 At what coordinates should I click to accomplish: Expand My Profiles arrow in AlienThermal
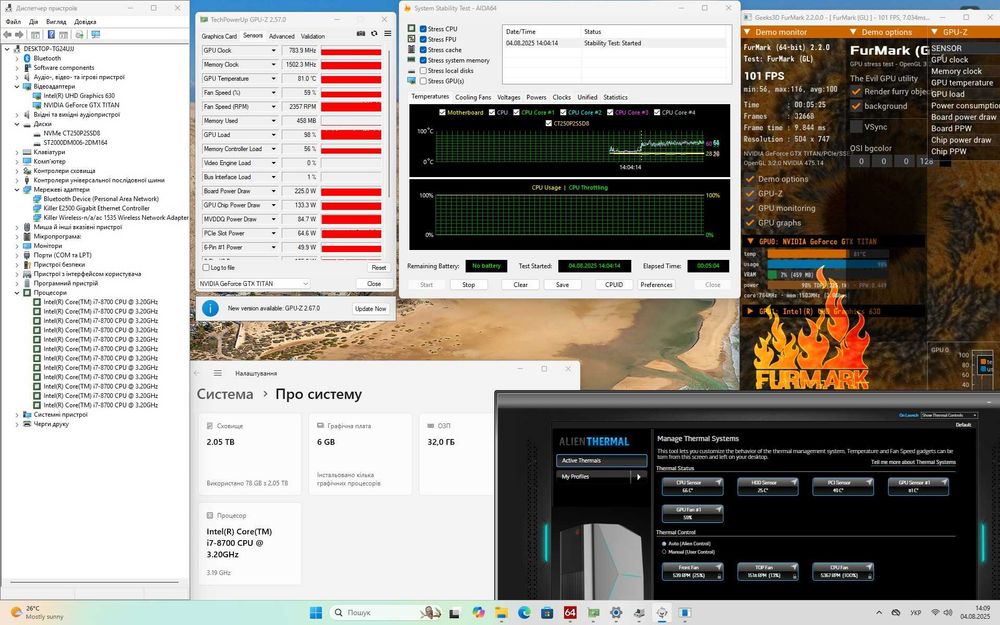click(638, 476)
